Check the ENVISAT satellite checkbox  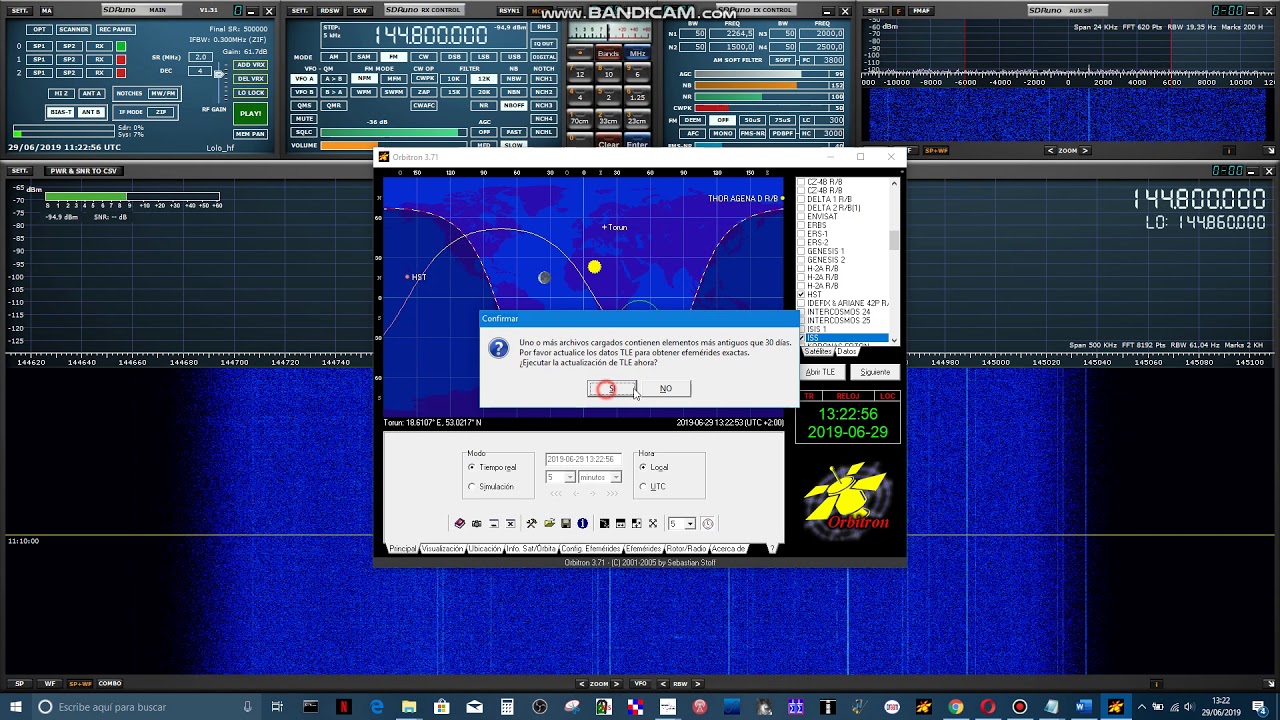[801, 216]
